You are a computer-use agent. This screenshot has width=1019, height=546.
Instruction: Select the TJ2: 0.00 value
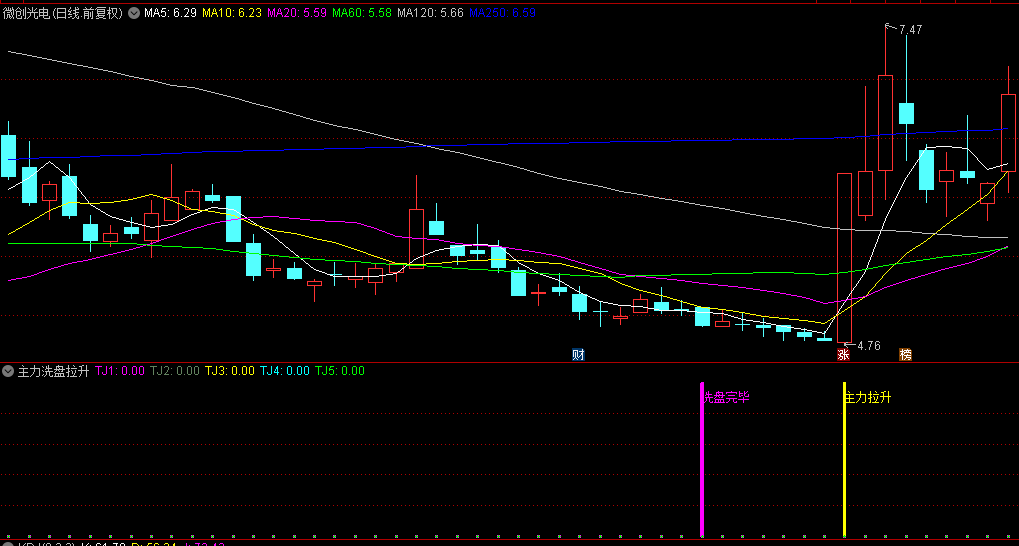click(x=175, y=371)
